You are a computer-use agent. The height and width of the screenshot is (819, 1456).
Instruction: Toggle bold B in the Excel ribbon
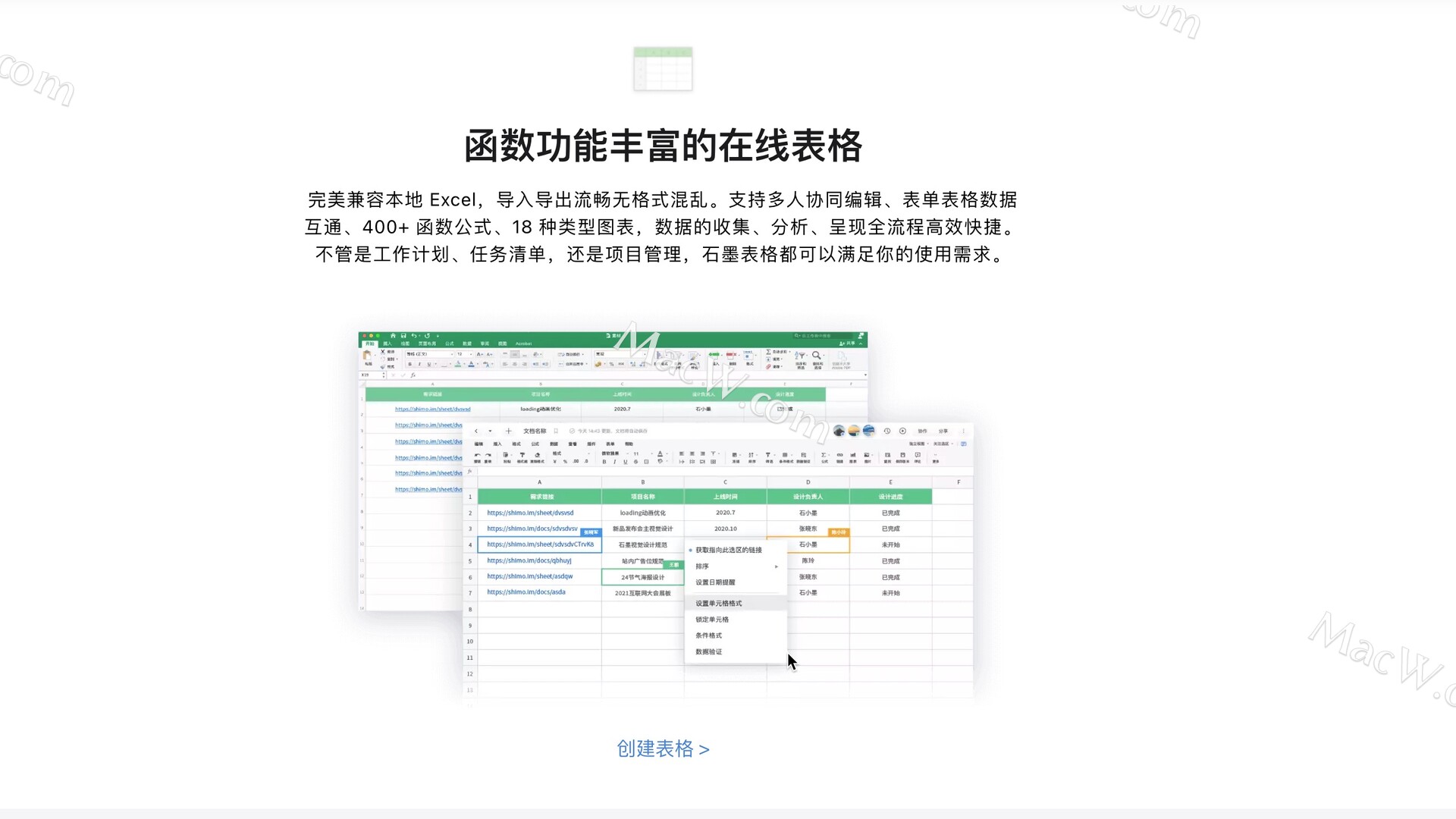click(409, 364)
